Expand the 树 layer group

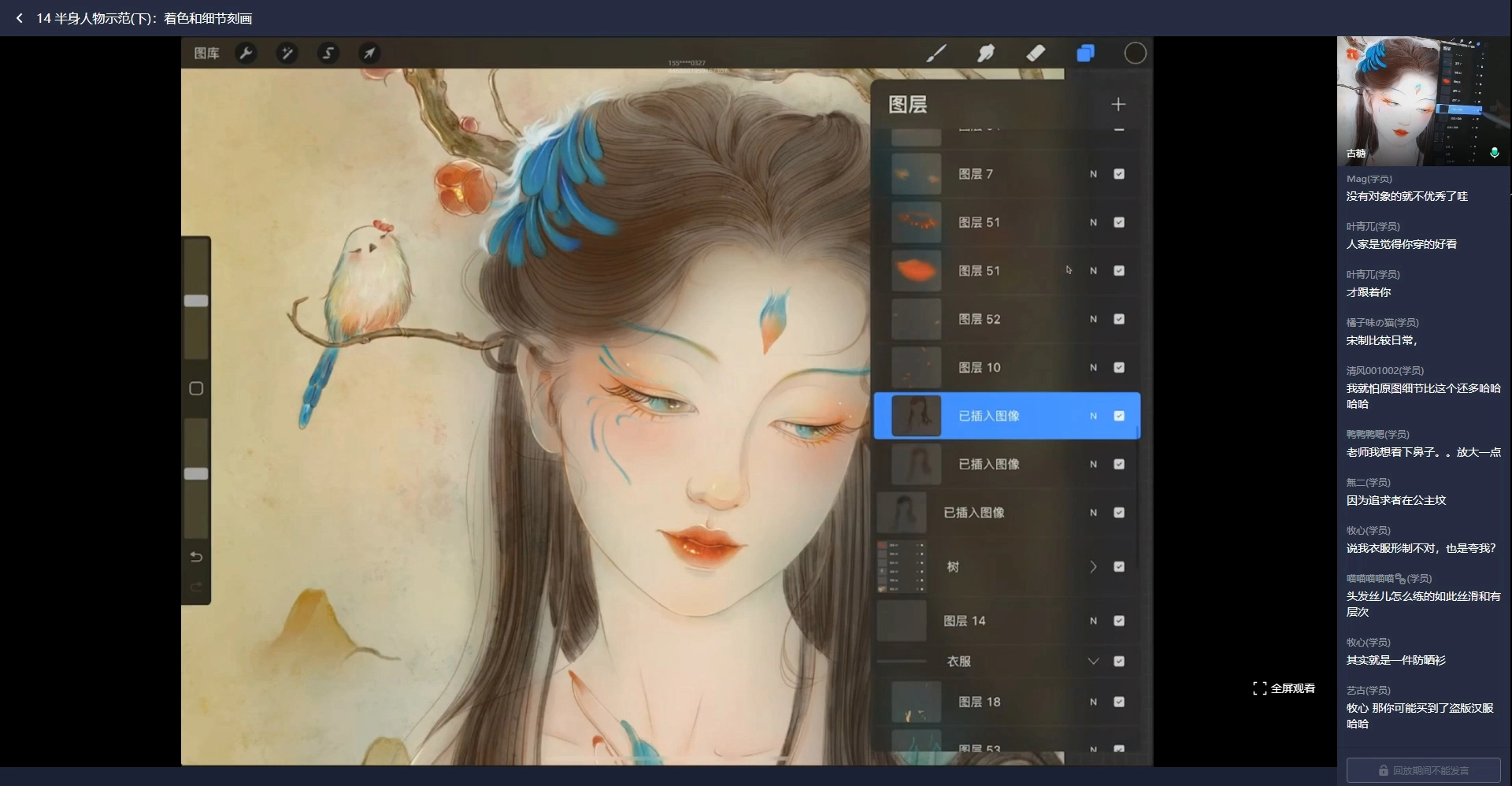(x=1093, y=567)
